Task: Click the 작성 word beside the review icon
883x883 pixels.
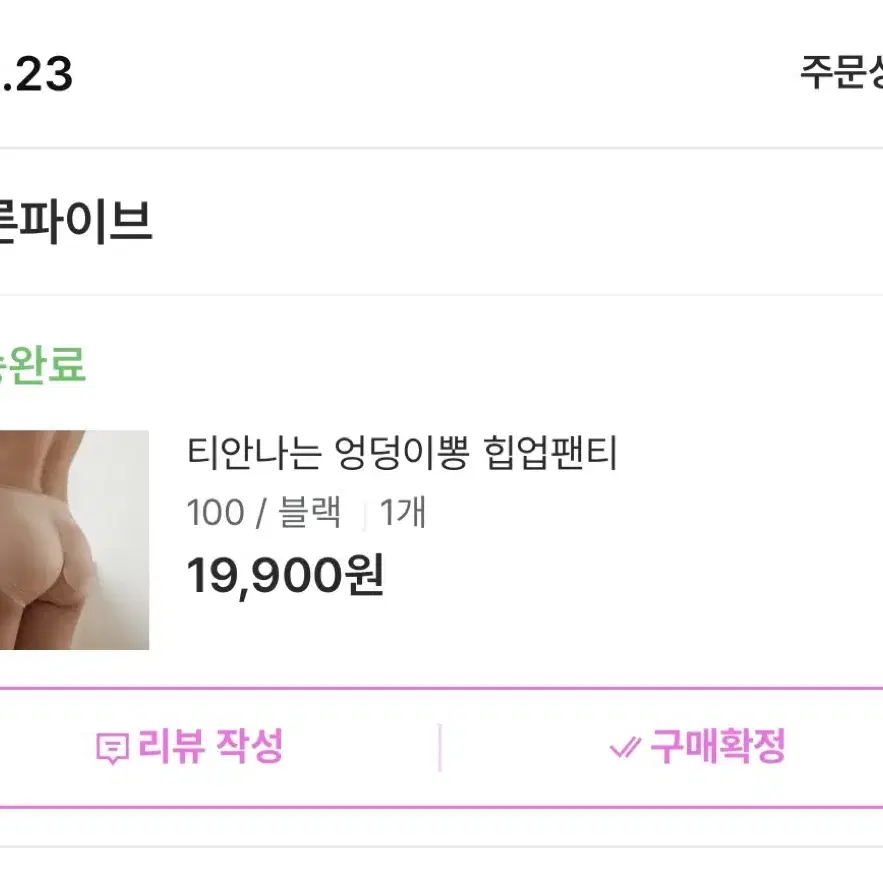Action: (x=249, y=747)
